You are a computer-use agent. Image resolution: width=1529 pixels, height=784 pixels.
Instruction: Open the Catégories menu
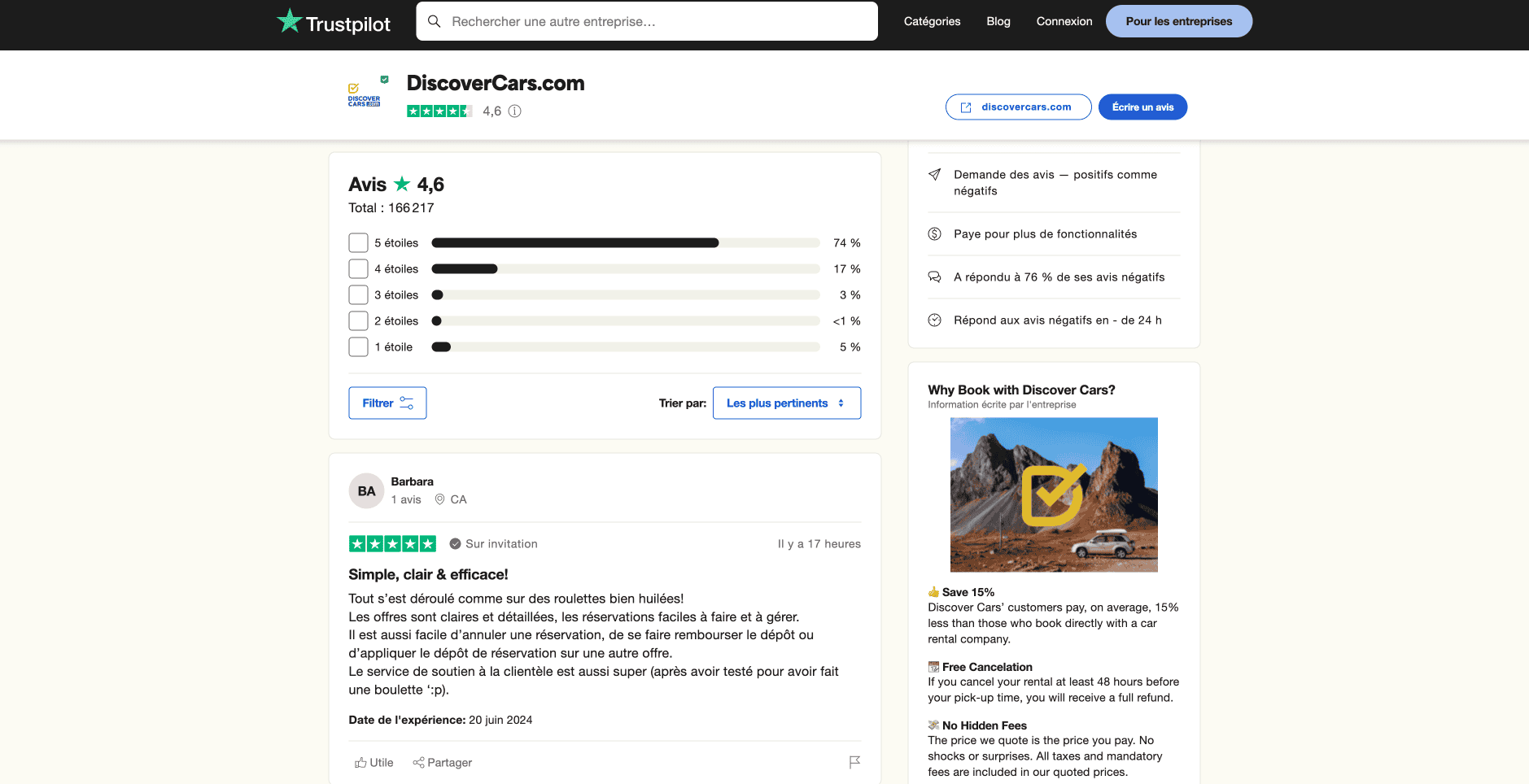932,21
